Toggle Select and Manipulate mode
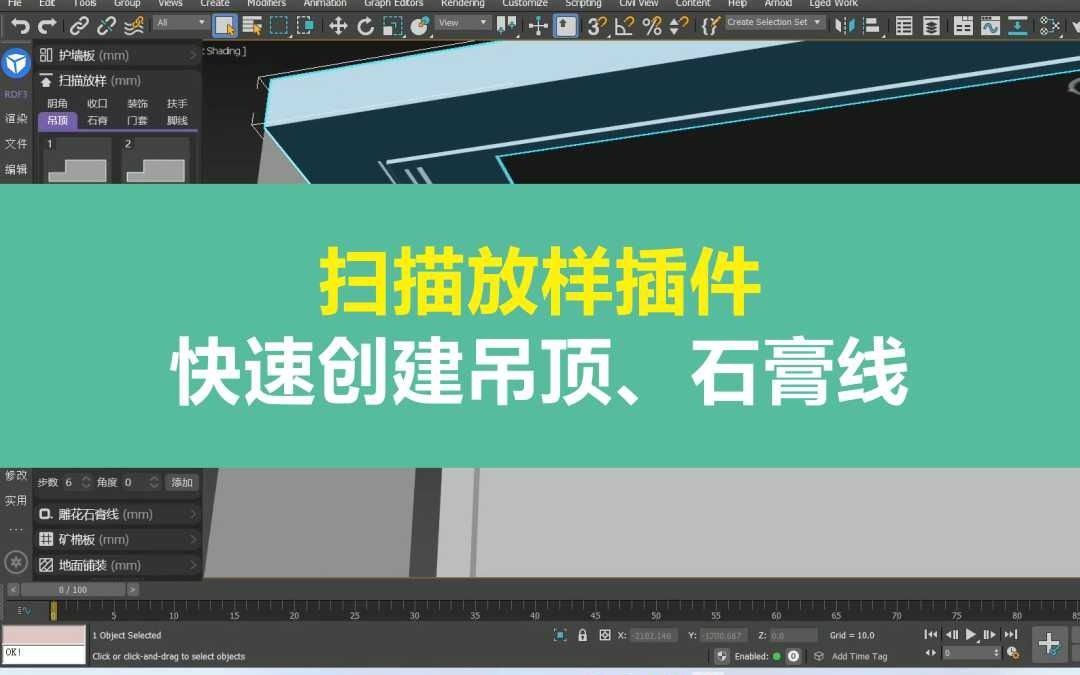The image size is (1080, 675). coord(538,26)
